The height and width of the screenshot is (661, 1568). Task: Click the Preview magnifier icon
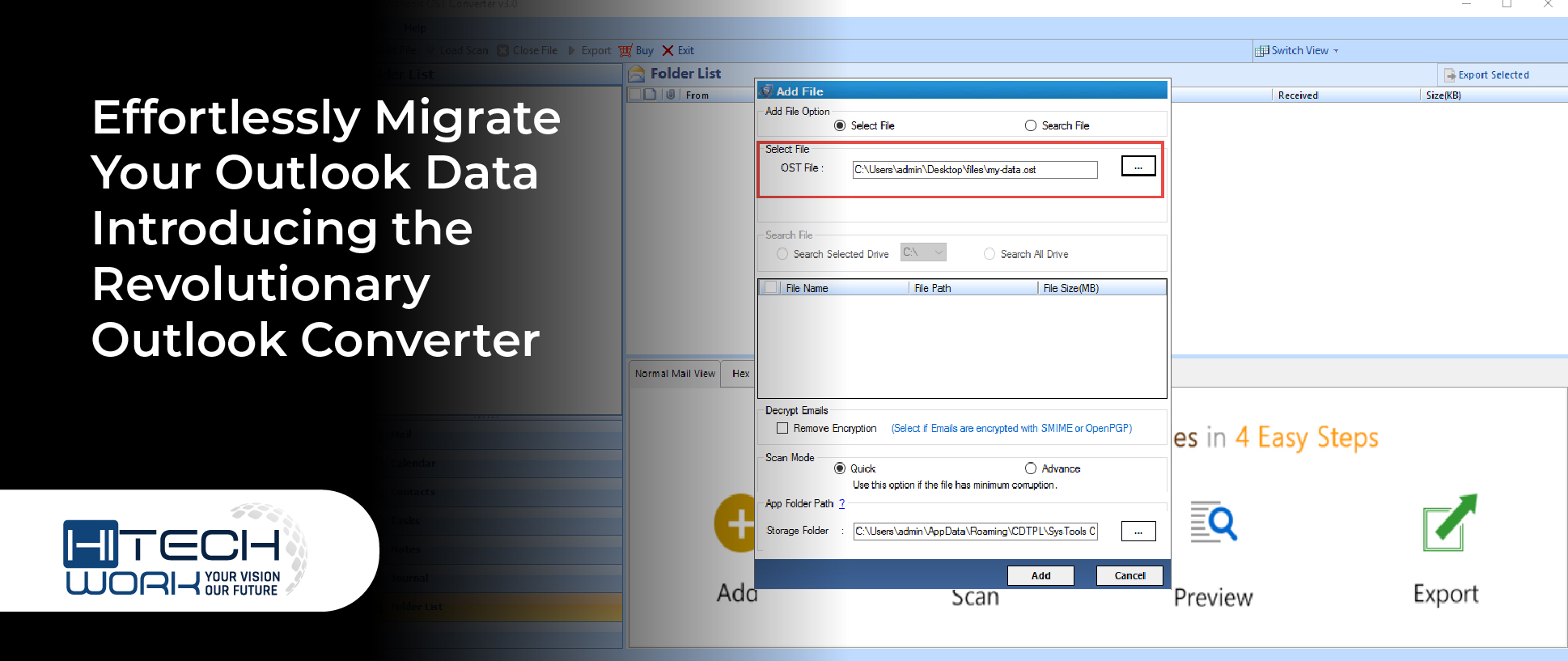pyautogui.click(x=1214, y=523)
